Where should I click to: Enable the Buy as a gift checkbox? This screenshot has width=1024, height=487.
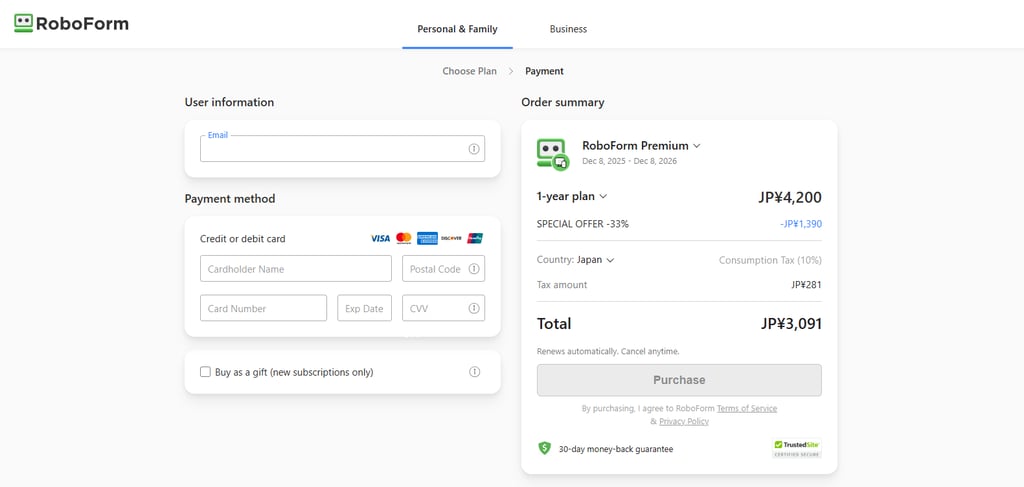pyautogui.click(x=205, y=372)
